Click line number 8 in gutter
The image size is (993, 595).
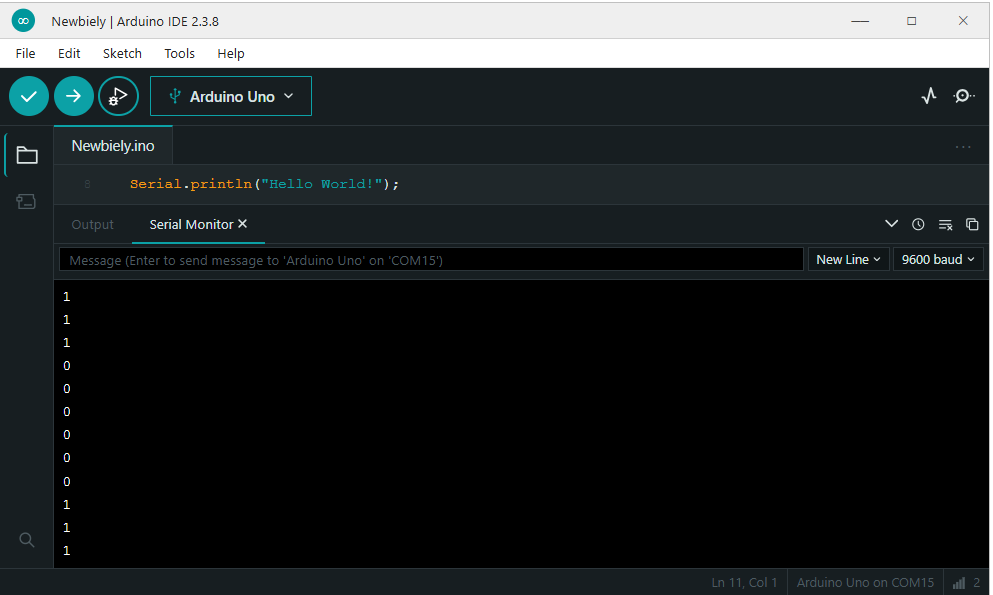pos(87,184)
